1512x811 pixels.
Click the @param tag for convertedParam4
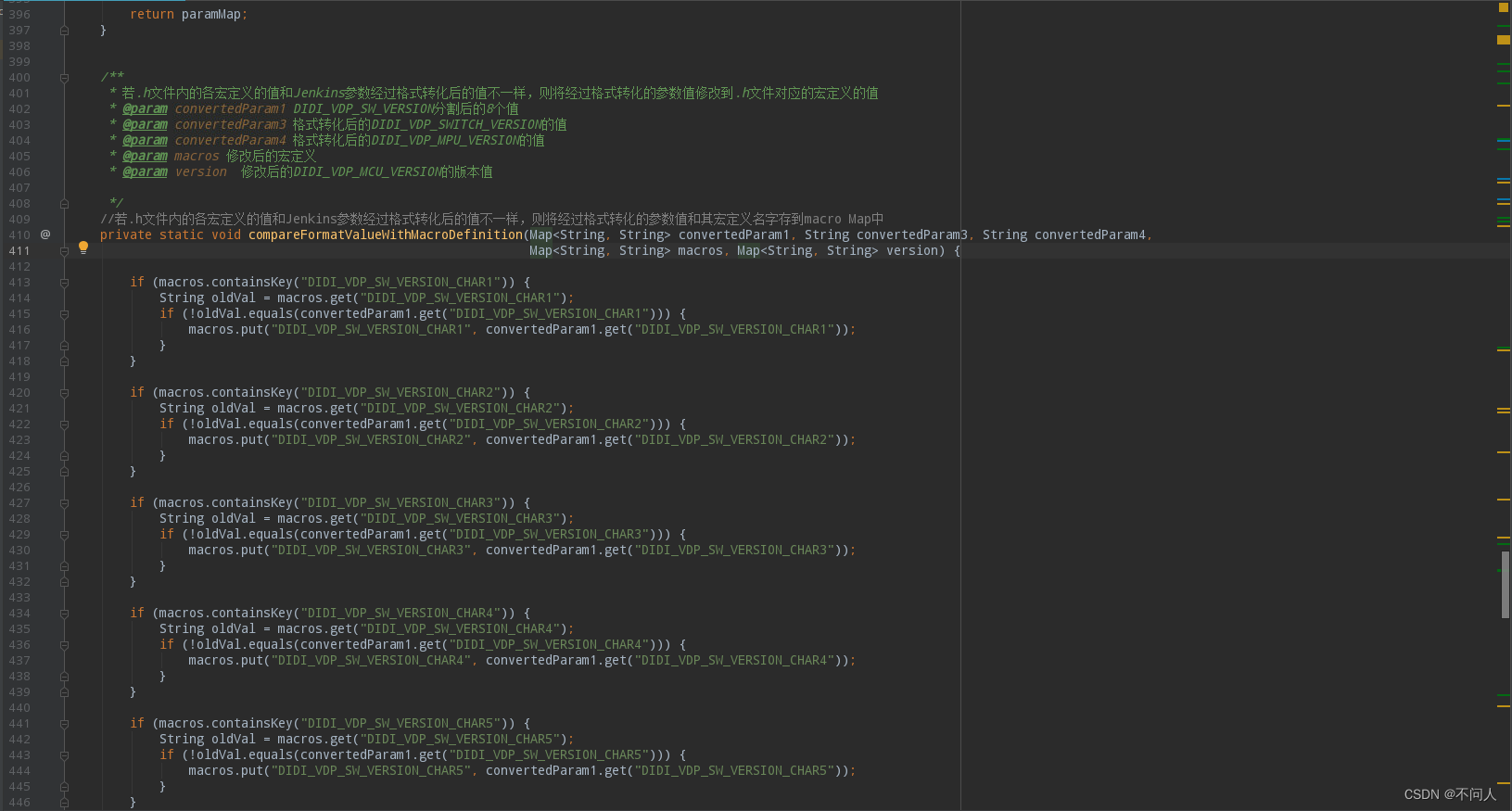[146, 140]
